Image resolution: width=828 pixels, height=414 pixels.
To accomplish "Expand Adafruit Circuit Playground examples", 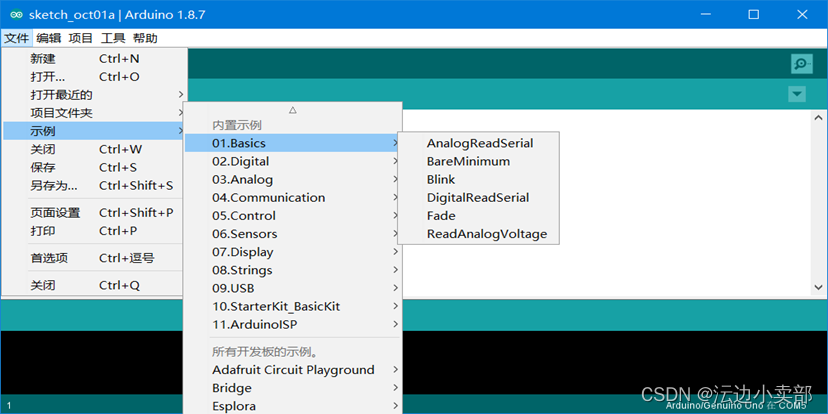I will [293, 370].
